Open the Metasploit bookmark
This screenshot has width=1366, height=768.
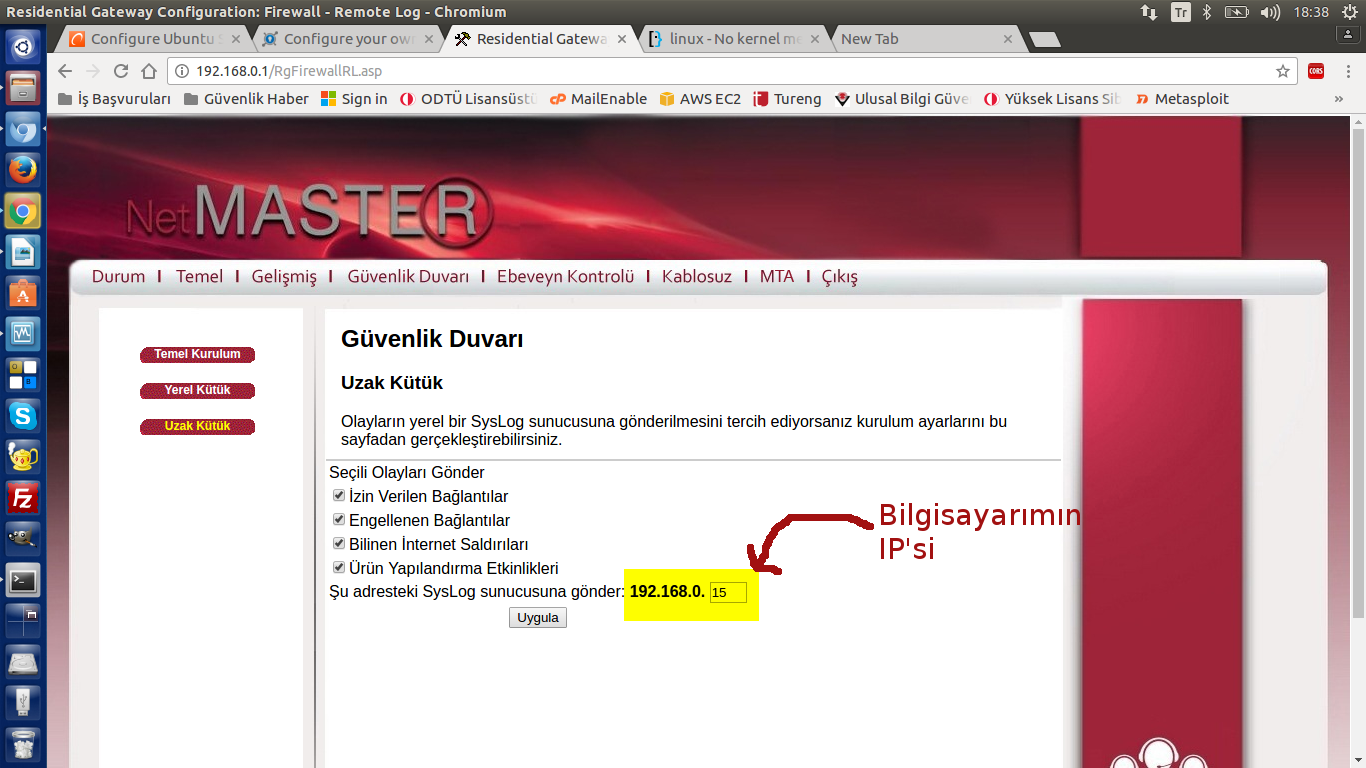pyautogui.click(x=1182, y=99)
